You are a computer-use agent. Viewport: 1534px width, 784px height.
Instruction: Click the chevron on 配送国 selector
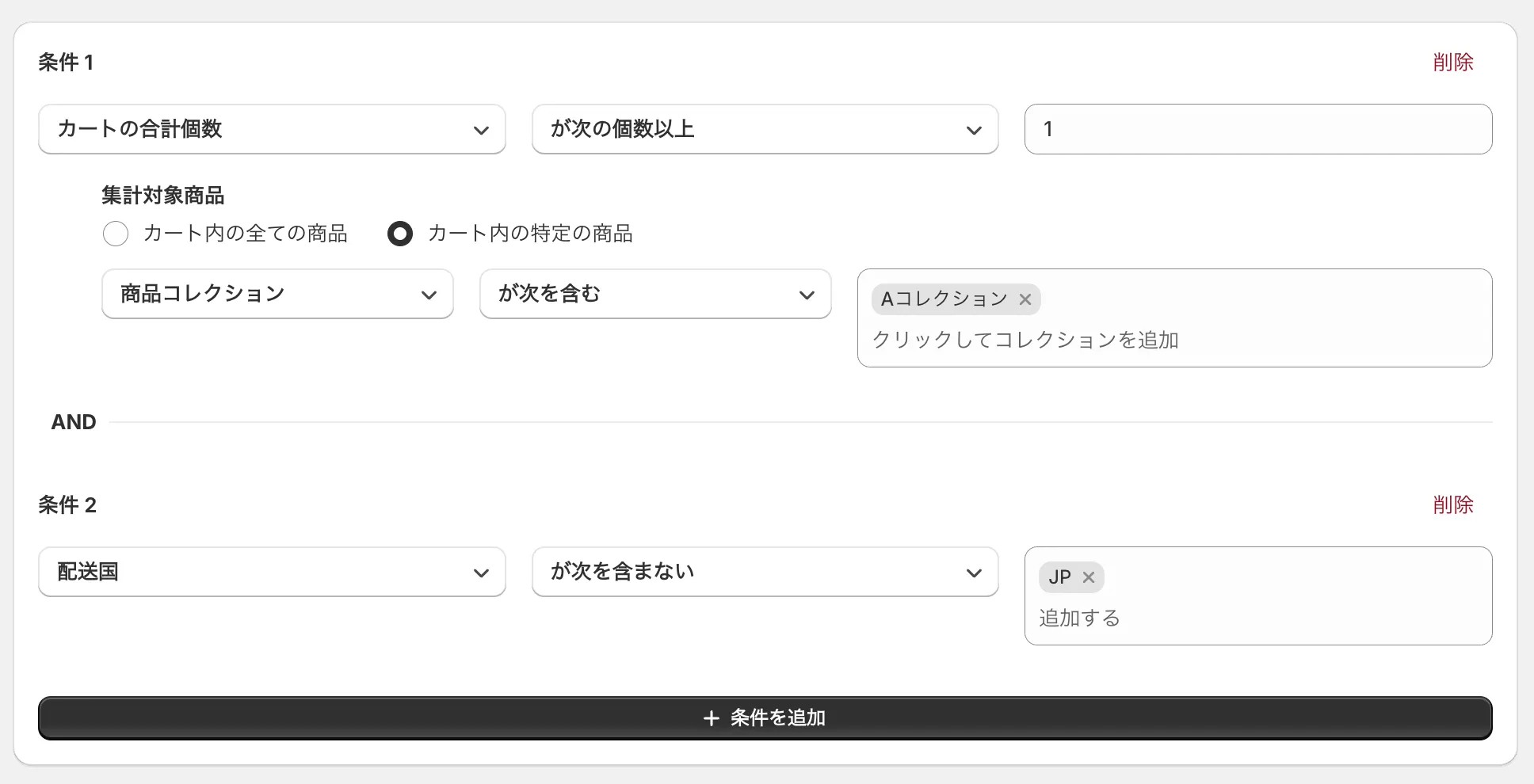pyautogui.click(x=482, y=572)
